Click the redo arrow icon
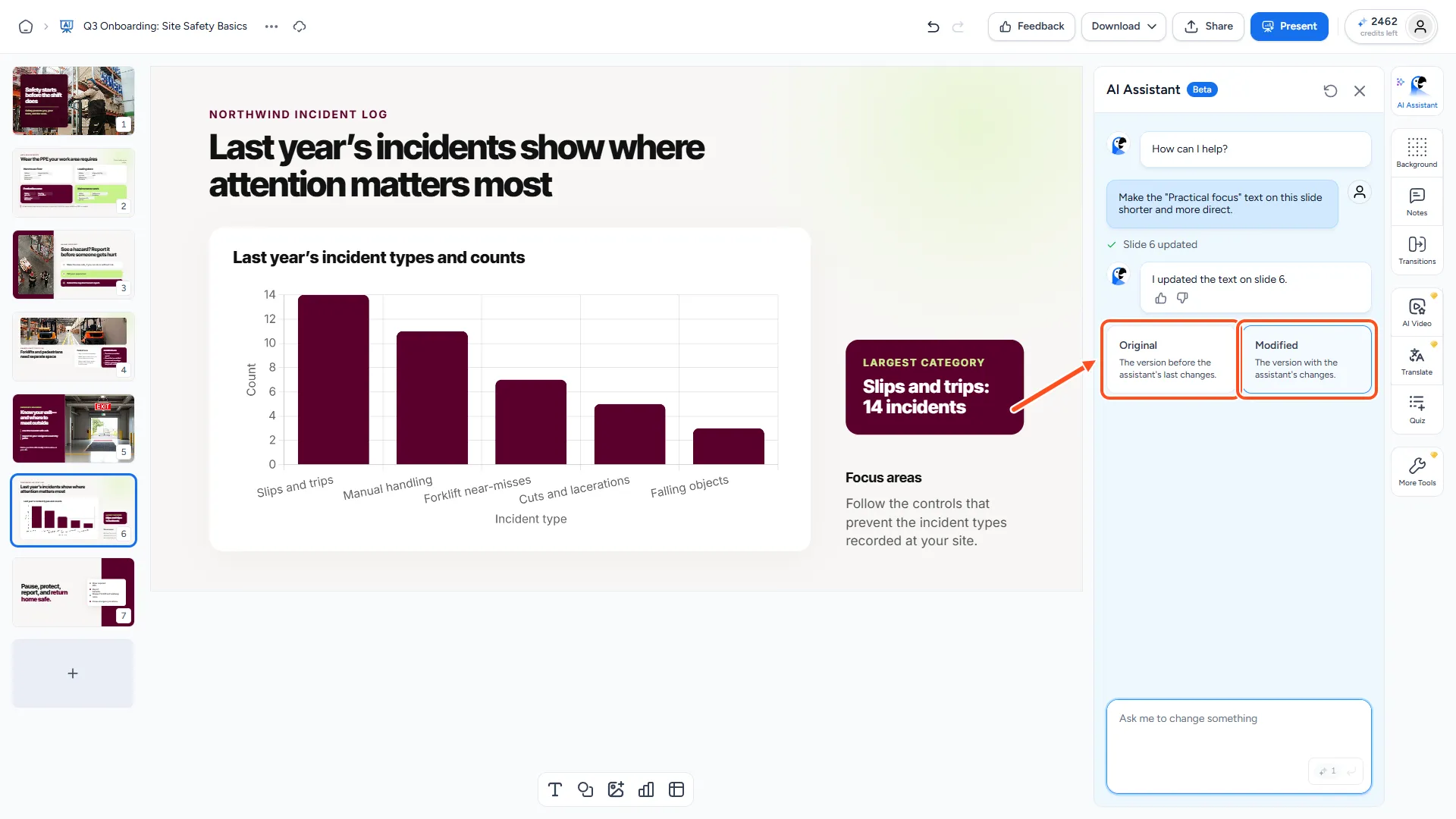1456x819 pixels. tap(959, 27)
